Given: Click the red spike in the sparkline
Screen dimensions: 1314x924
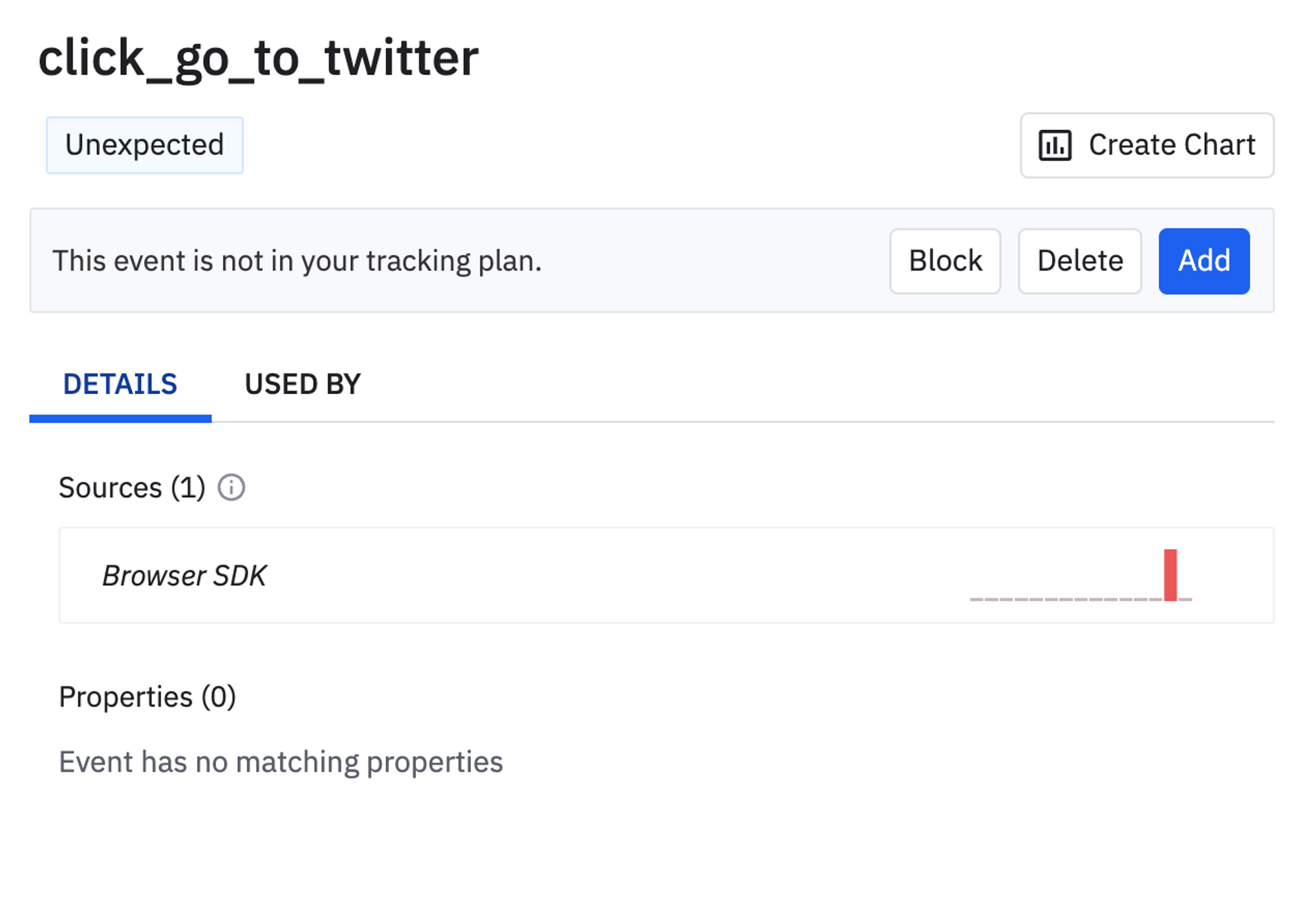Looking at the screenshot, I should pyautogui.click(x=1170, y=575).
